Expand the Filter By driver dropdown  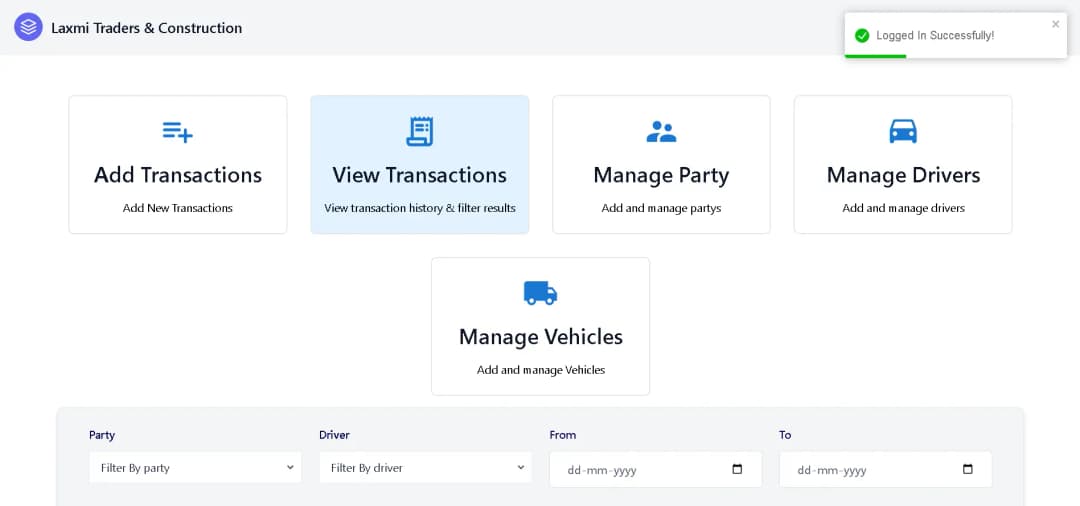[x=425, y=467]
